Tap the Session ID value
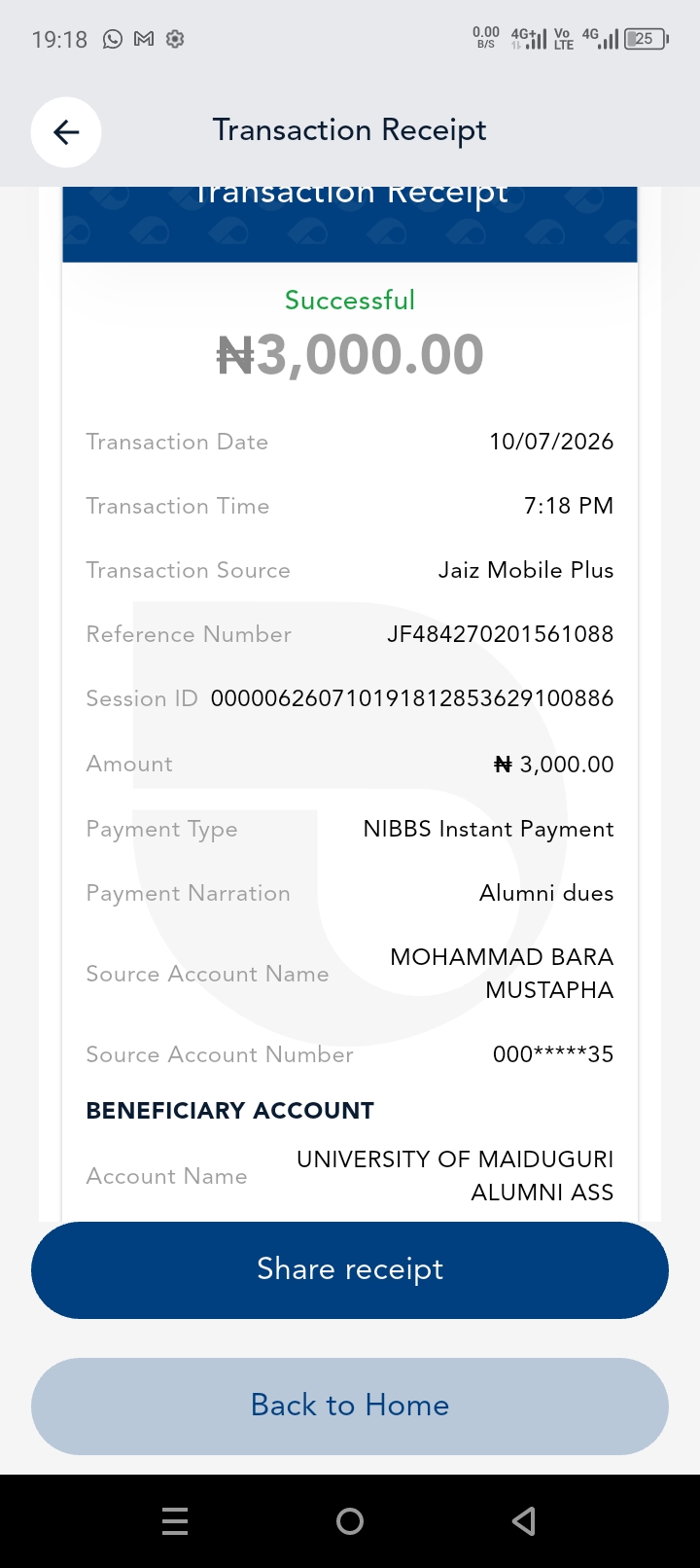This screenshot has width=700, height=1568. (412, 698)
